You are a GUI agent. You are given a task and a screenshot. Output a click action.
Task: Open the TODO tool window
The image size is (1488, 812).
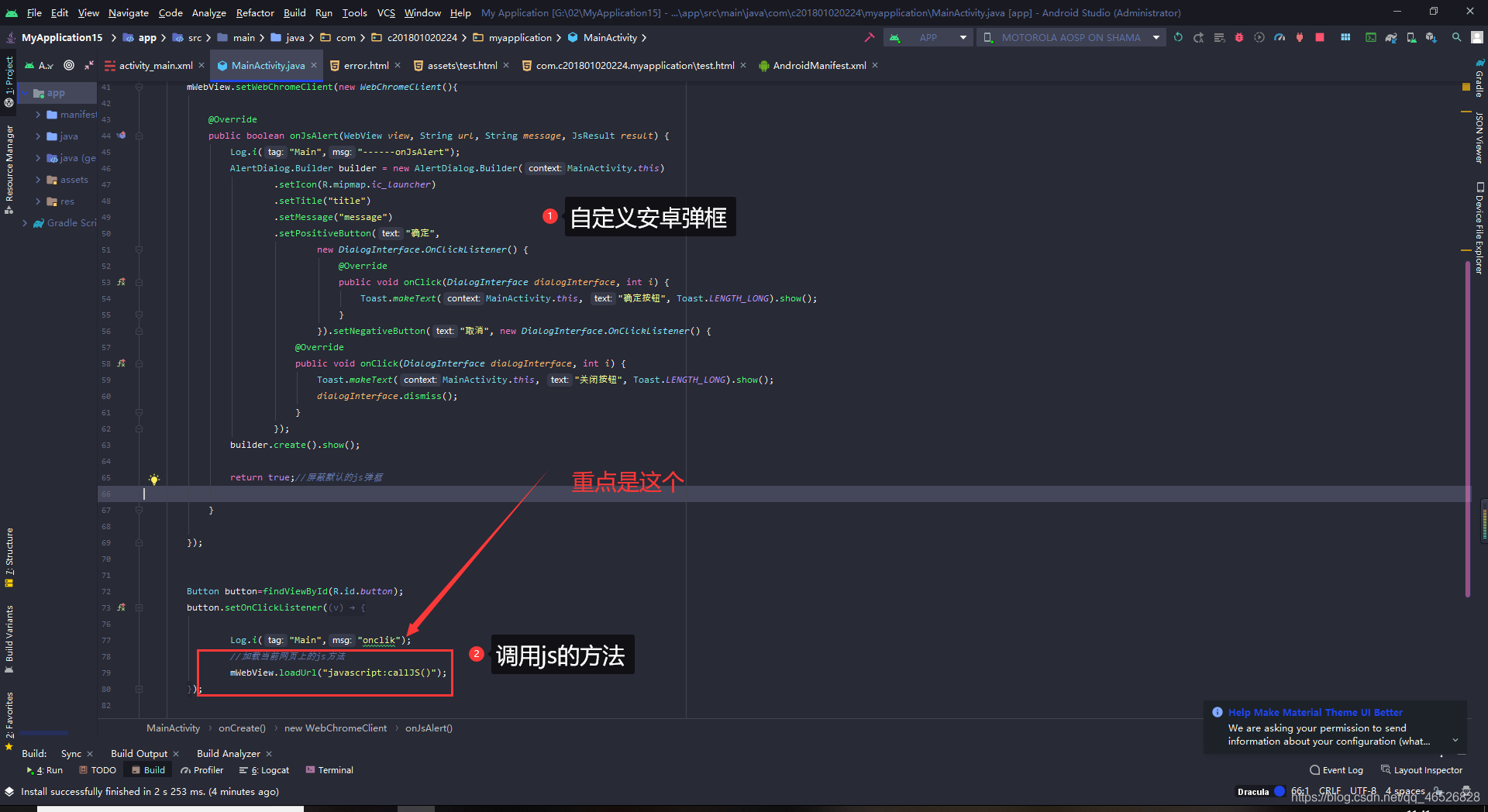pos(98,770)
